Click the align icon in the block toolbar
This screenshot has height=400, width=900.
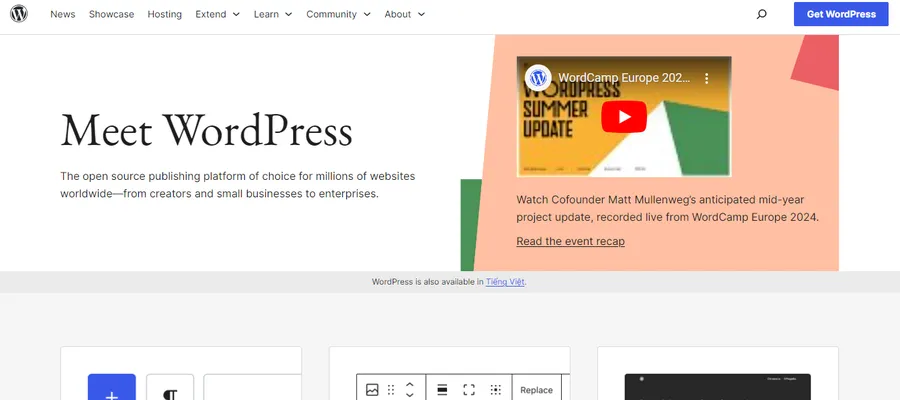pos(443,390)
